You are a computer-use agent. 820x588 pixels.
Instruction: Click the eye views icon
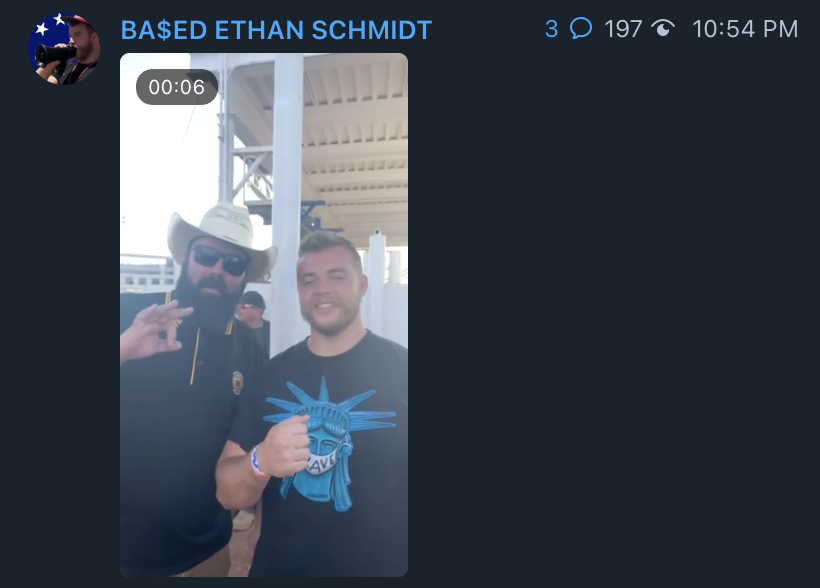pos(663,28)
